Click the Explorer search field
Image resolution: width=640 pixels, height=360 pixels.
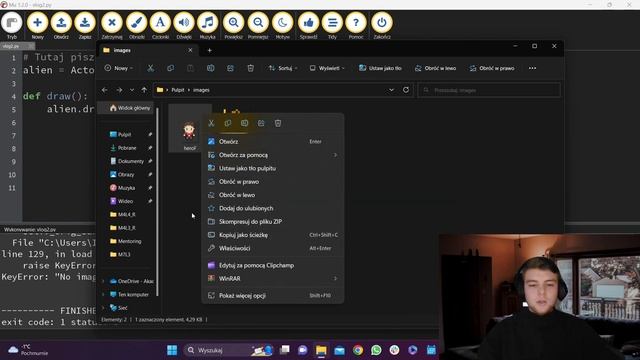pyautogui.click(x=489, y=90)
